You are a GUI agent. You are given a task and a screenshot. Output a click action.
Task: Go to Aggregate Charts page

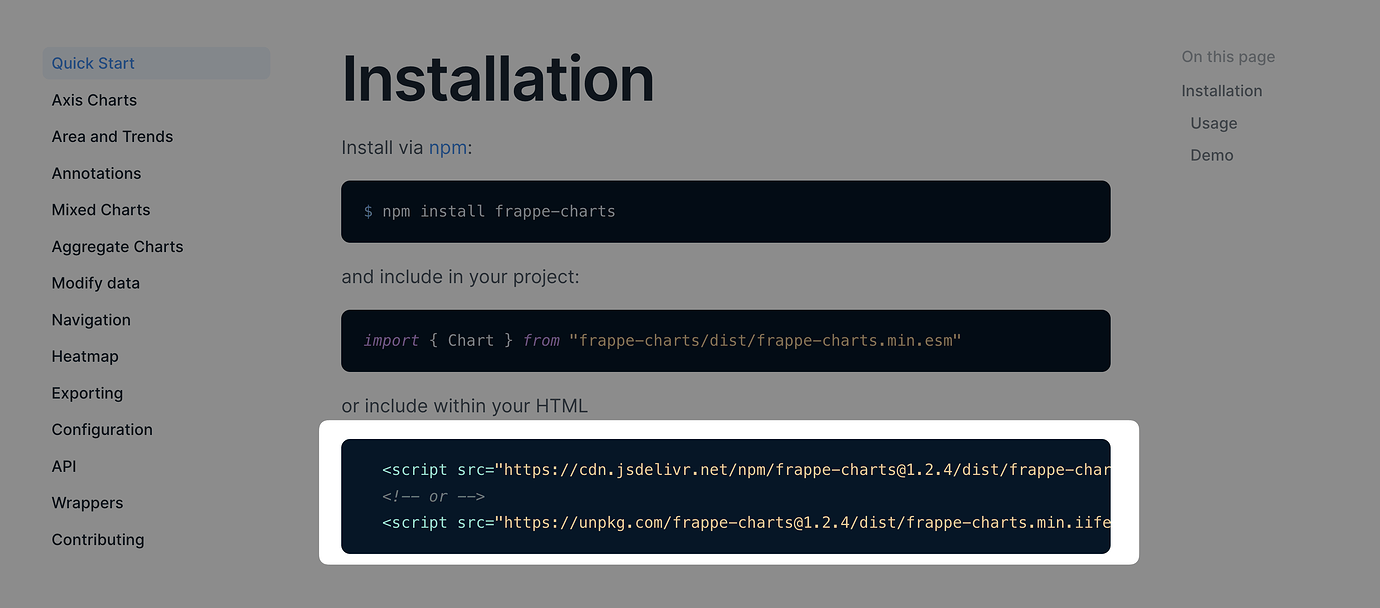pyautogui.click(x=117, y=246)
